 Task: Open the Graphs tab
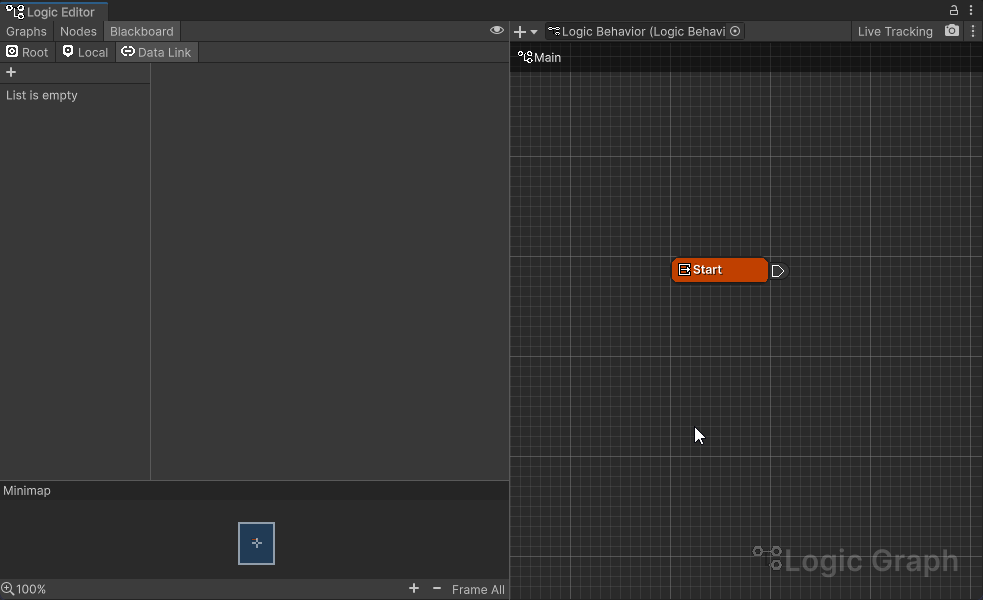[26, 31]
